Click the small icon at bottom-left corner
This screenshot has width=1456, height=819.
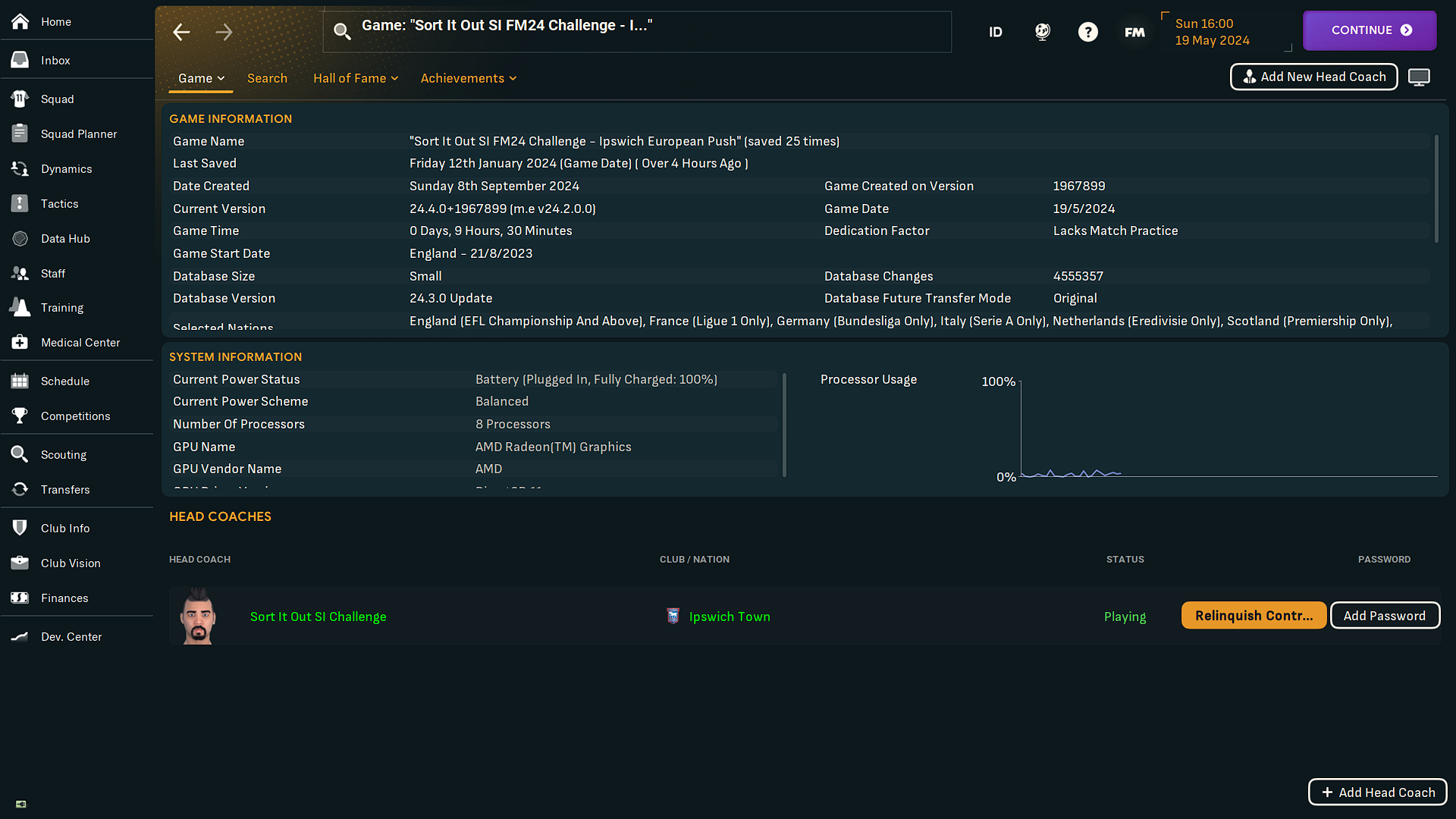21,804
